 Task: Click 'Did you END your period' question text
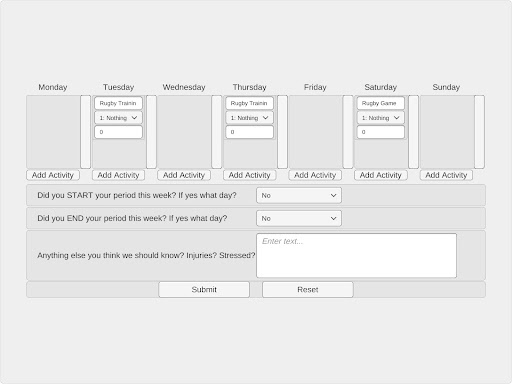tap(132, 218)
